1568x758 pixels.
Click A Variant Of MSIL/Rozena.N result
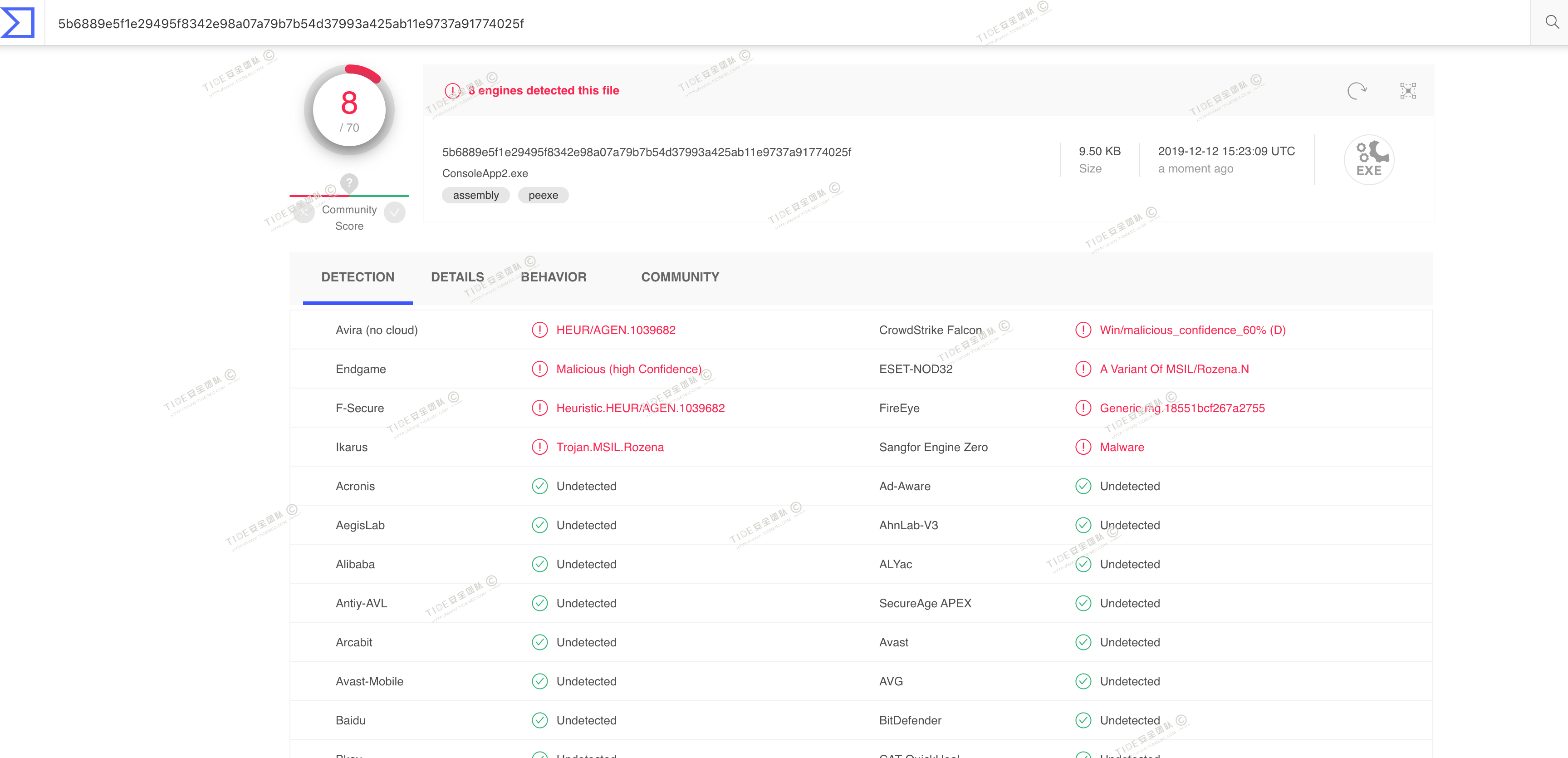1174,369
